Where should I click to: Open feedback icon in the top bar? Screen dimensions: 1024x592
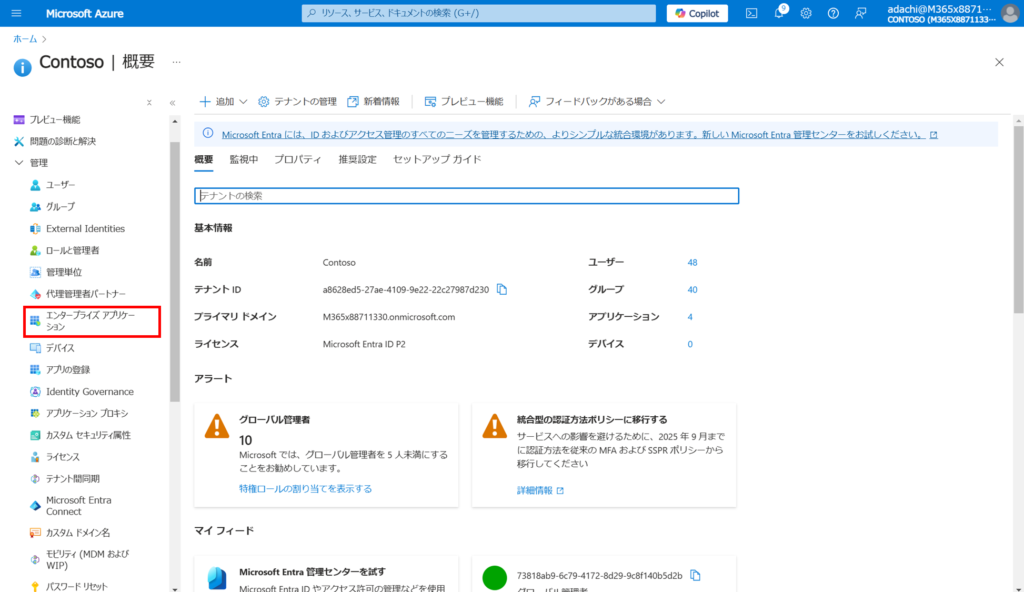(861, 13)
